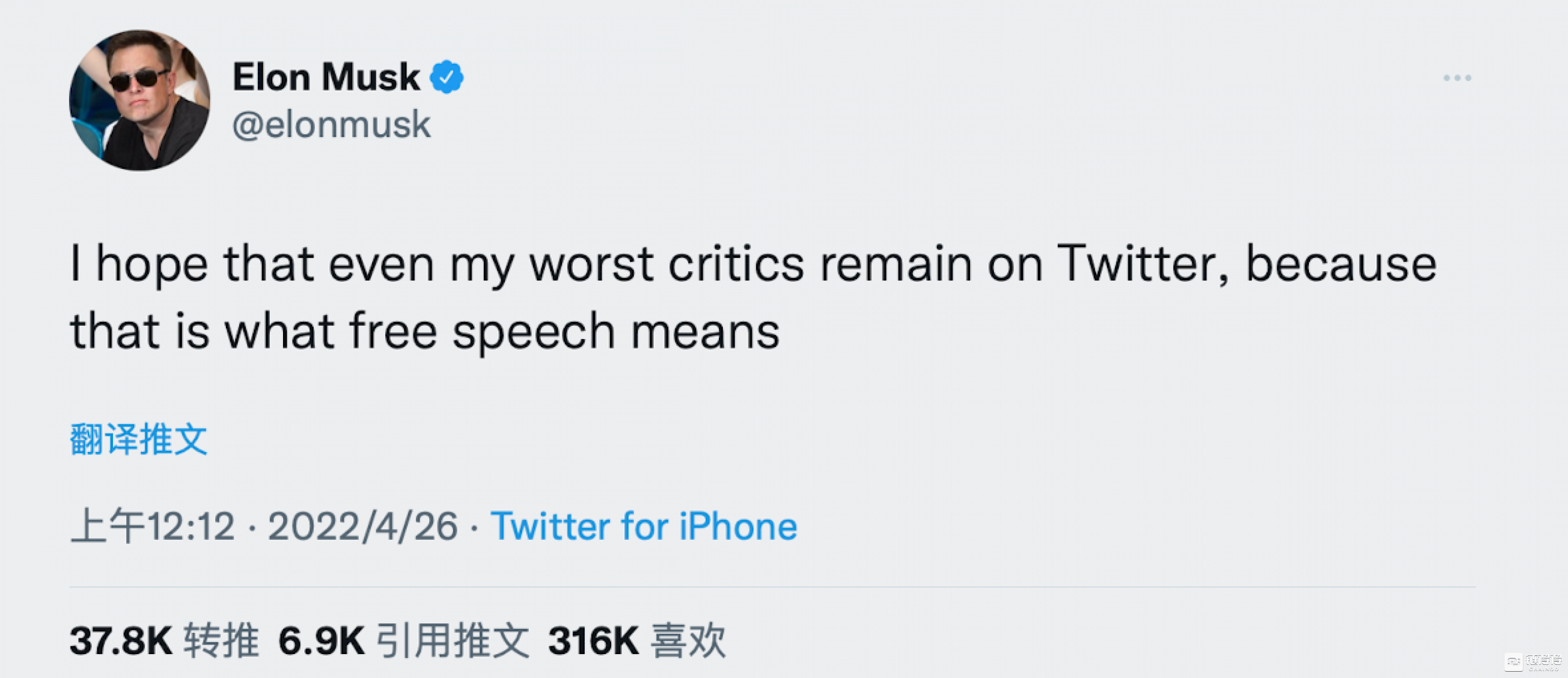The height and width of the screenshot is (678, 1568).
Task: Click the 37.8K retweet count
Action: (120, 641)
